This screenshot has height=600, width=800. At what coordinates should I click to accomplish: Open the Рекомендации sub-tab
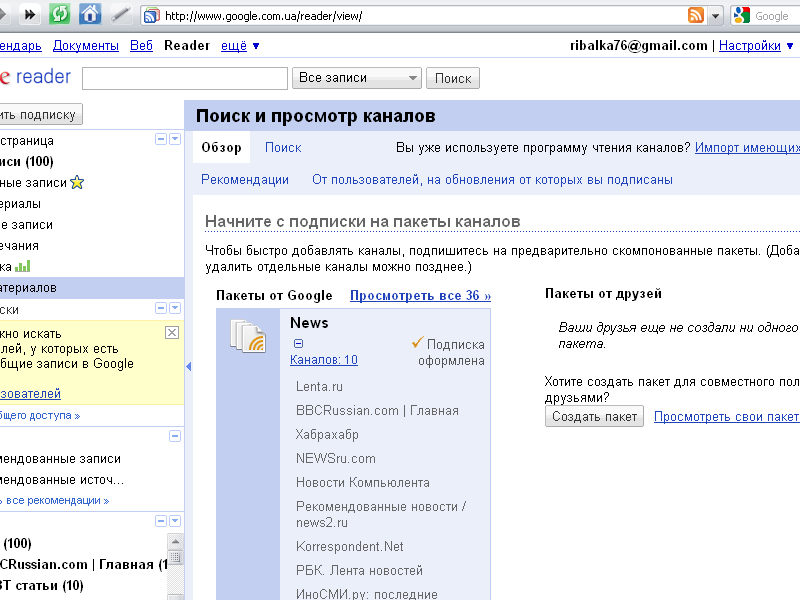pyautogui.click(x=245, y=180)
